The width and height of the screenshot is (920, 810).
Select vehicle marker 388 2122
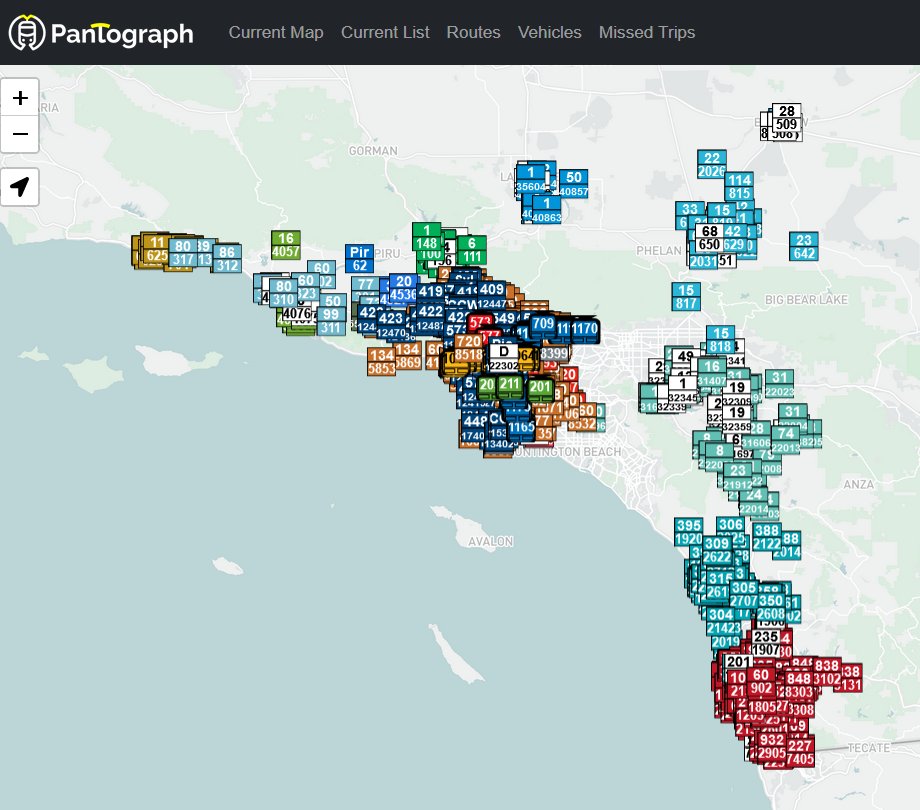(x=766, y=537)
